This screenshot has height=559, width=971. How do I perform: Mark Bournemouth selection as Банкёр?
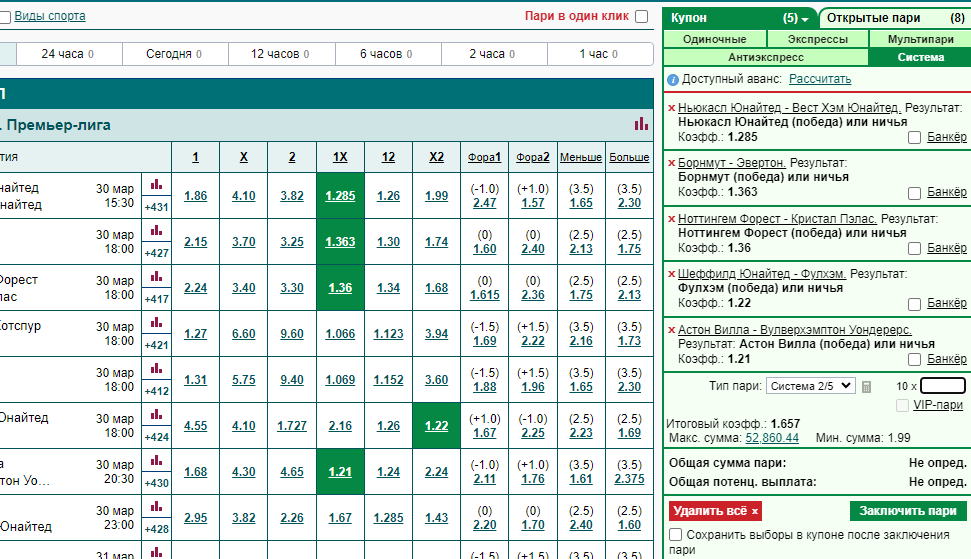pyautogui.click(x=914, y=193)
